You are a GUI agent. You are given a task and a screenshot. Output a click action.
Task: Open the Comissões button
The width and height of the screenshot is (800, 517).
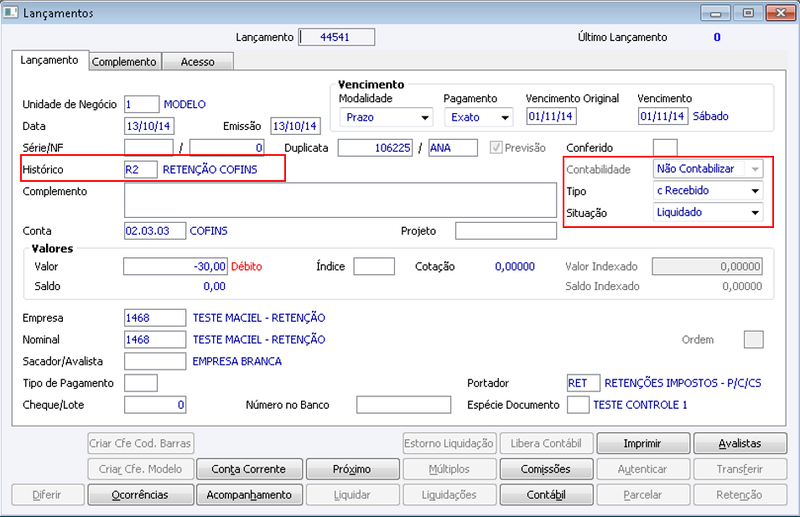[546, 469]
